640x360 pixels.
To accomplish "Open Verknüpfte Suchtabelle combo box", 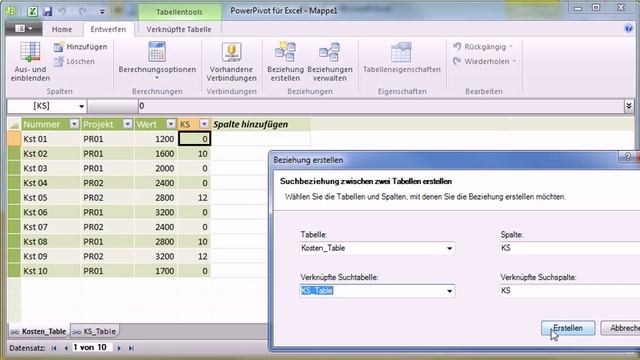I will pyautogui.click(x=377, y=291).
